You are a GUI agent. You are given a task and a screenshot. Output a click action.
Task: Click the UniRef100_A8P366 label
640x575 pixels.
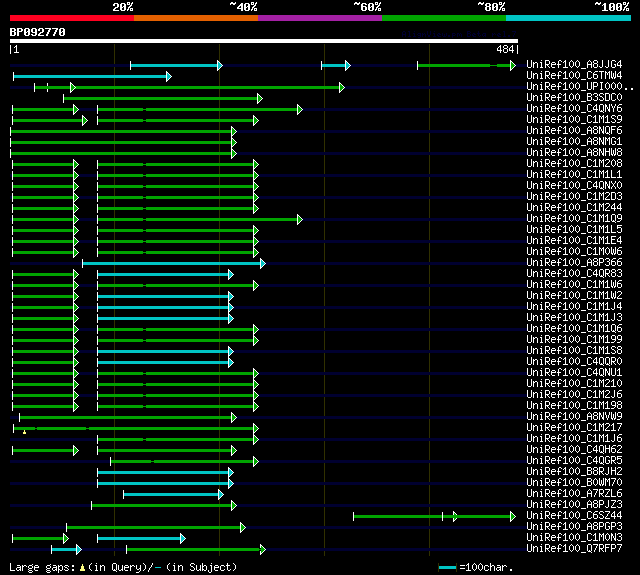(x=574, y=263)
